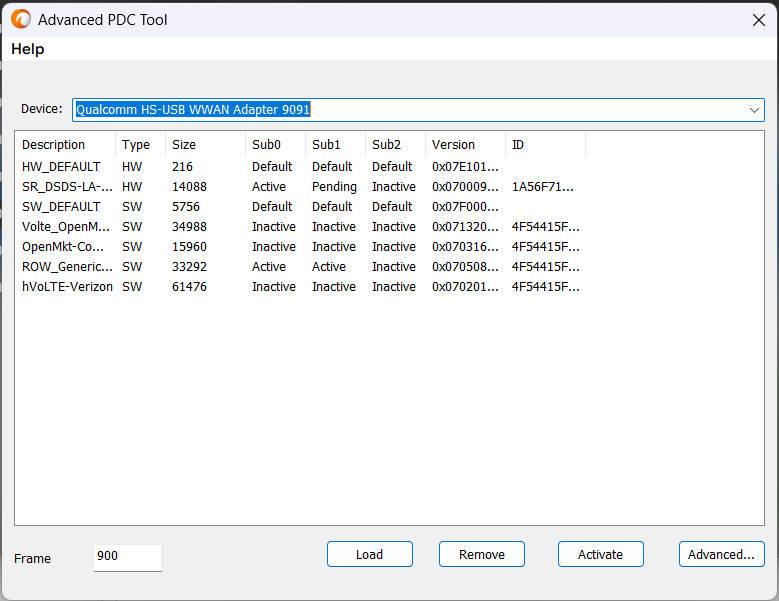
Task: Click version 0x070316... cell
Action: pos(465,247)
